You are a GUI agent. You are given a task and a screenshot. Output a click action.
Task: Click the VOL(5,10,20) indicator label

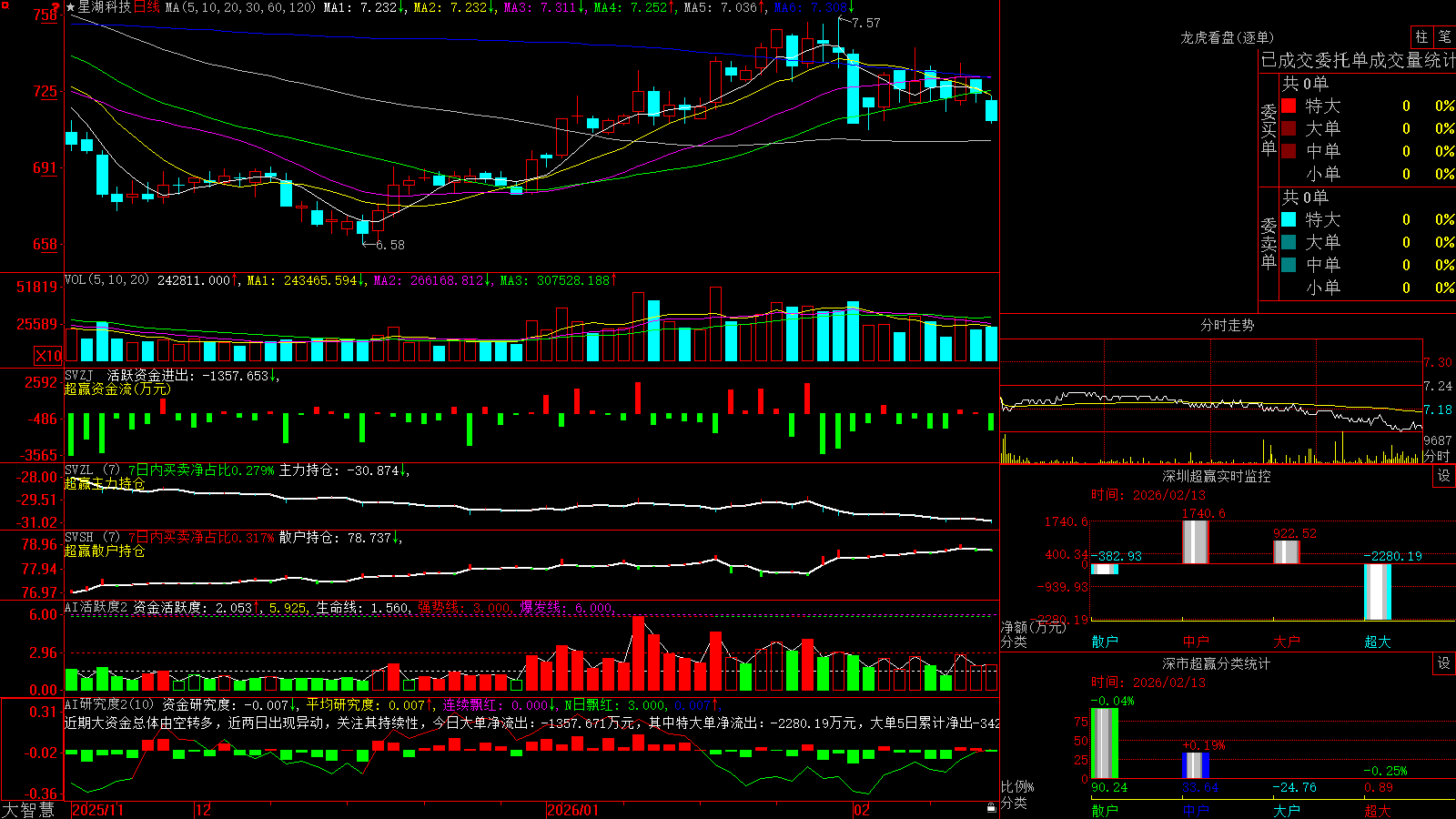[107, 280]
